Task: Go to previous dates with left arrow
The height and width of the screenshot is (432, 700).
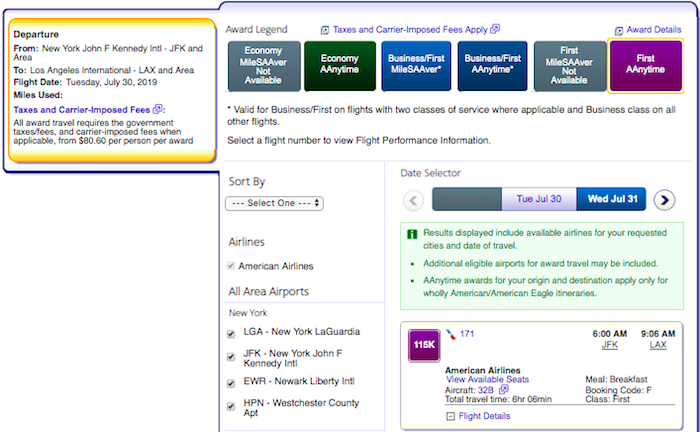Action: (x=413, y=200)
